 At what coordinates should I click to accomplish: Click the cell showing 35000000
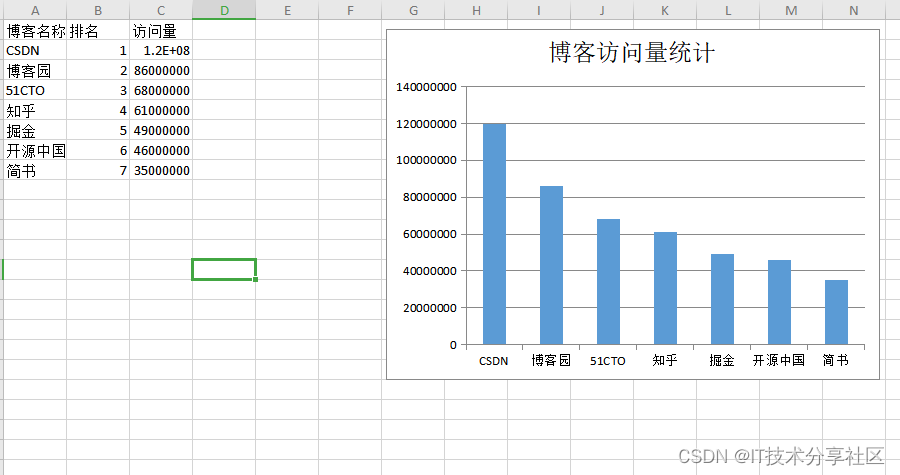(161, 170)
